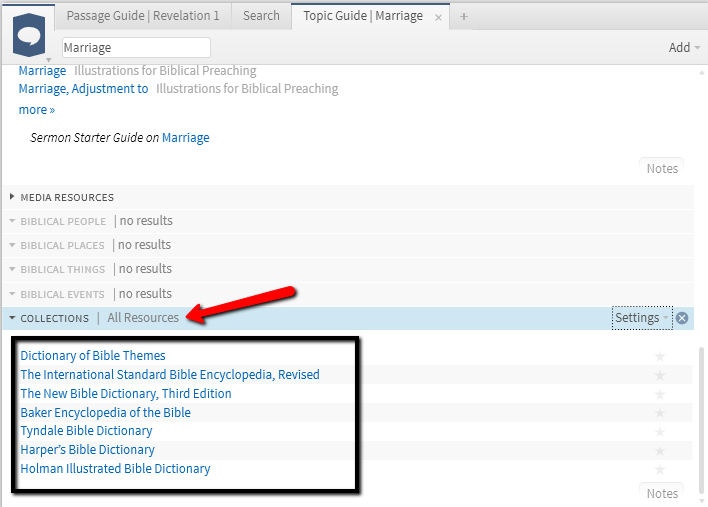
Task: Open the Add dropdown menu
Action: point(684,47)
